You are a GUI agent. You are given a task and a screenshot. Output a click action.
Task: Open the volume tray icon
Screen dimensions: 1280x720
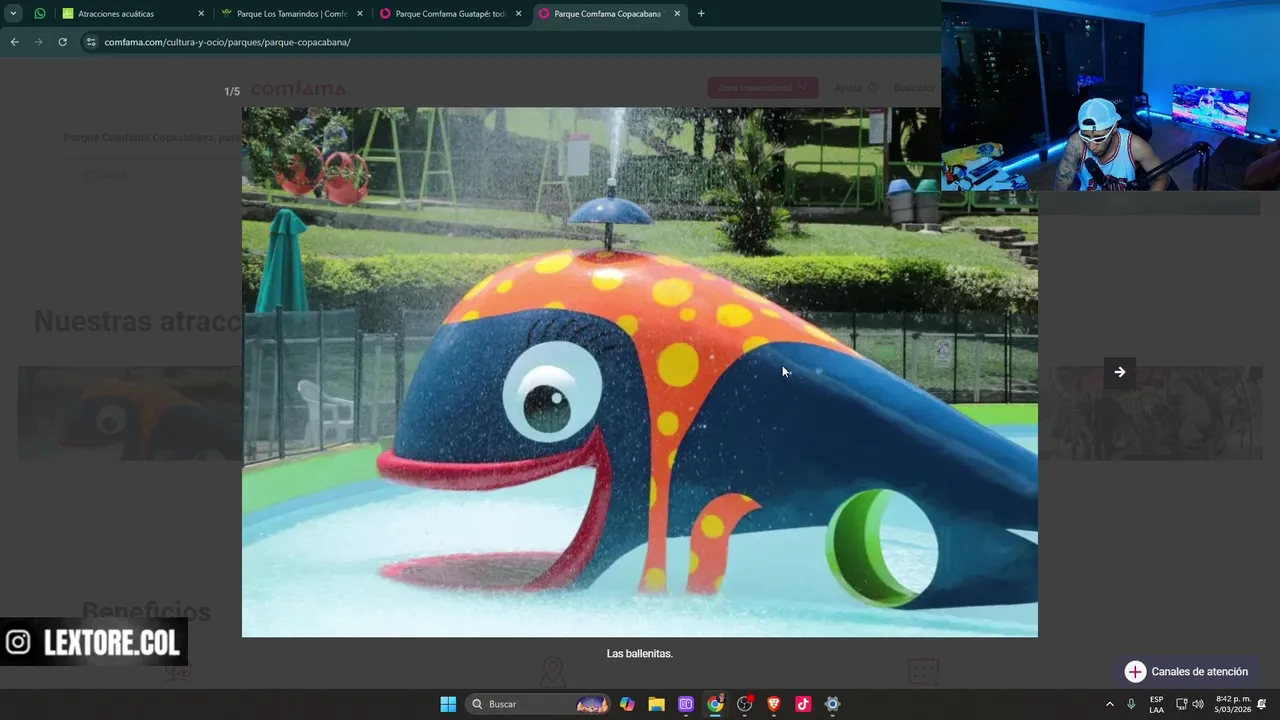1198,704
